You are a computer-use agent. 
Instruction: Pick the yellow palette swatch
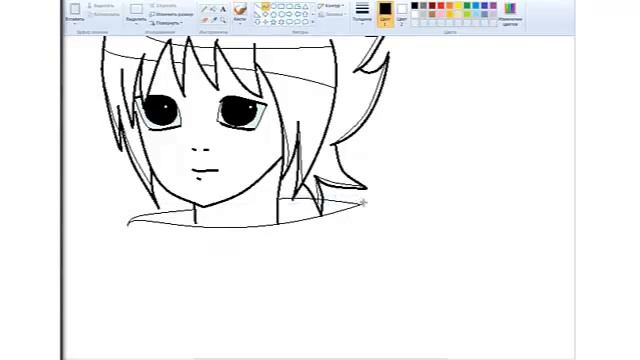point(458,6)
